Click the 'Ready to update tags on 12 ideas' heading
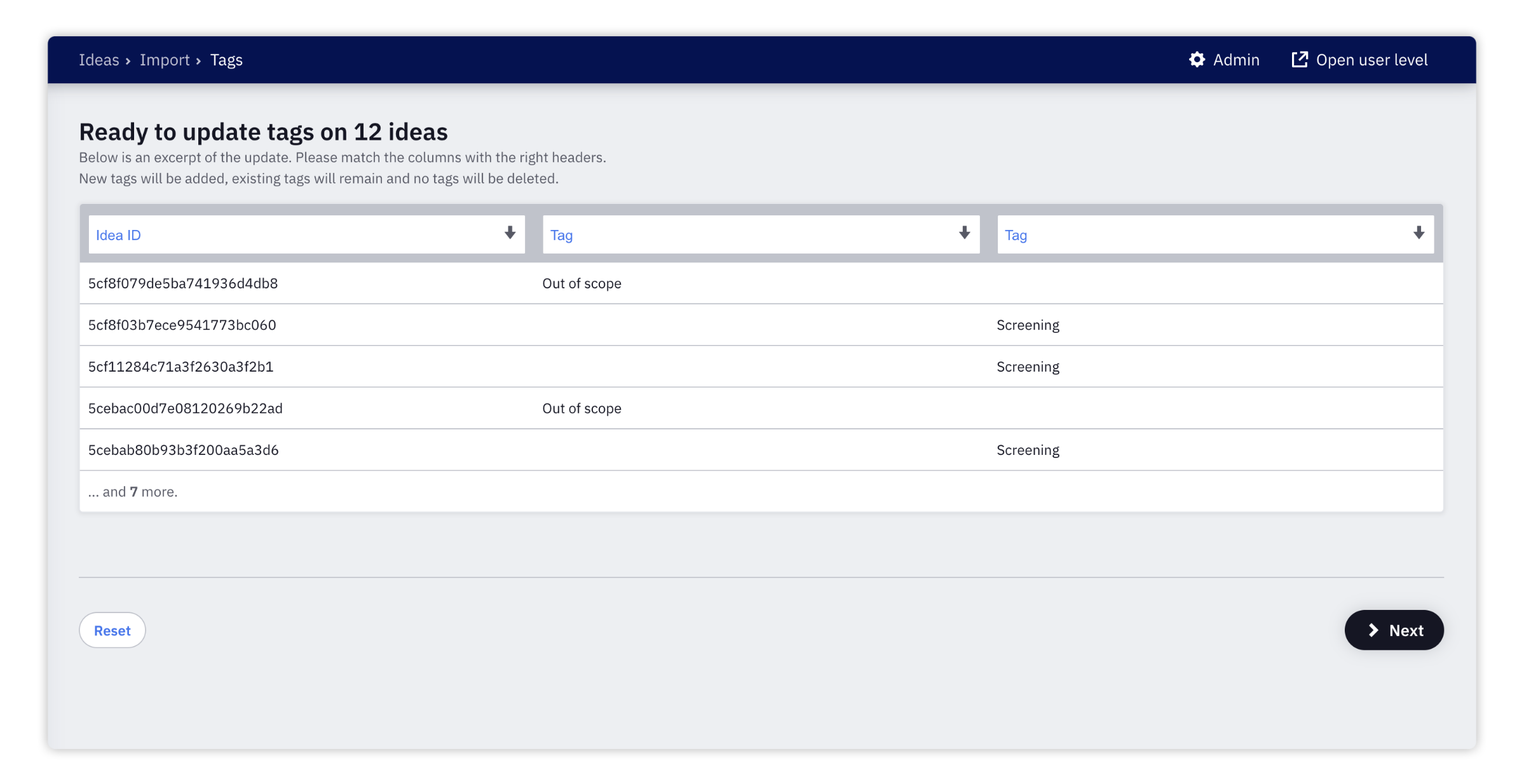The height and width of the screenshot is (784, 1524). click(263, 132)
